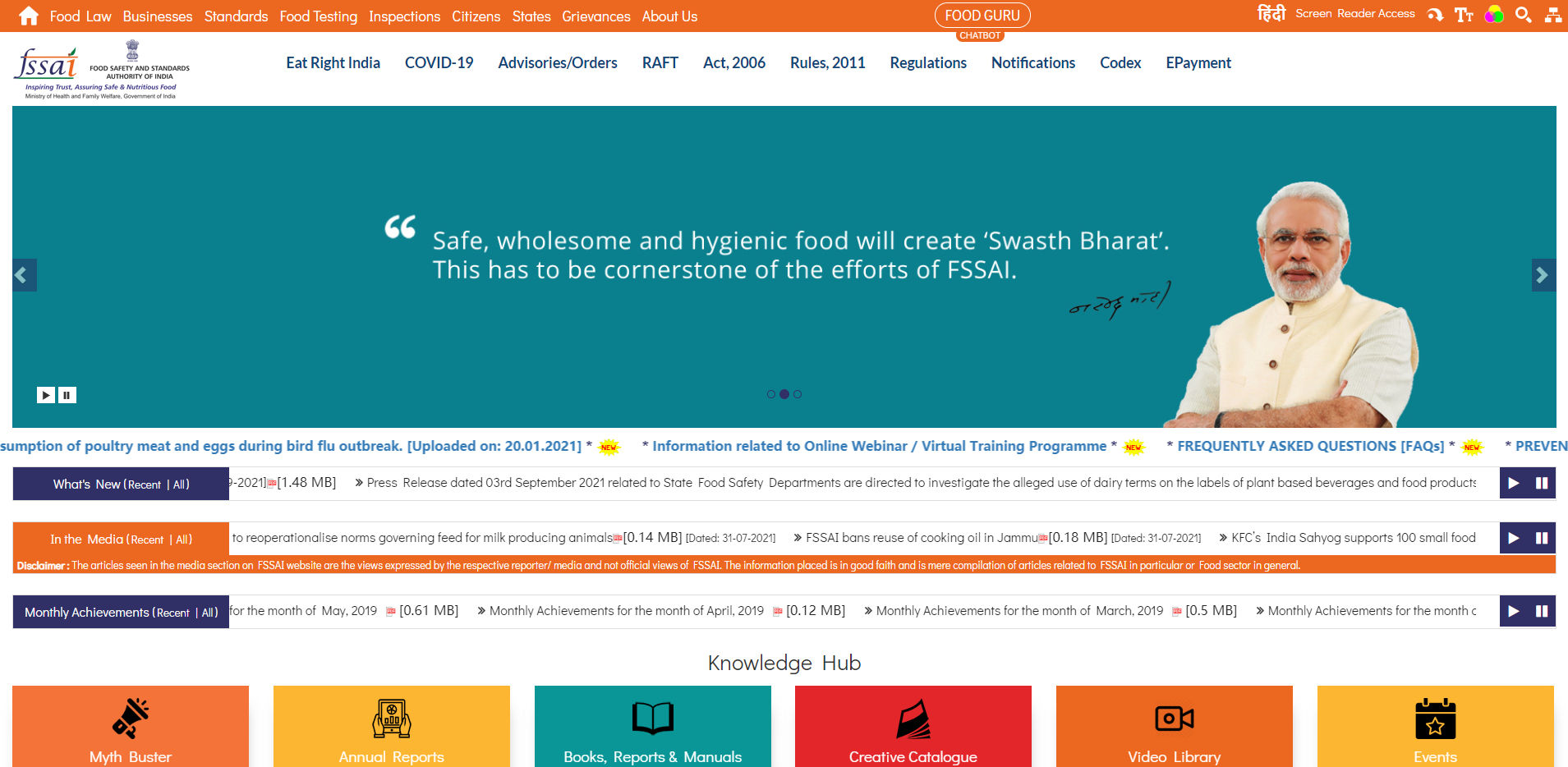Select the second slide indicator dot
The height and width of the screenshot is (767, 1568).
coord(784,394)
